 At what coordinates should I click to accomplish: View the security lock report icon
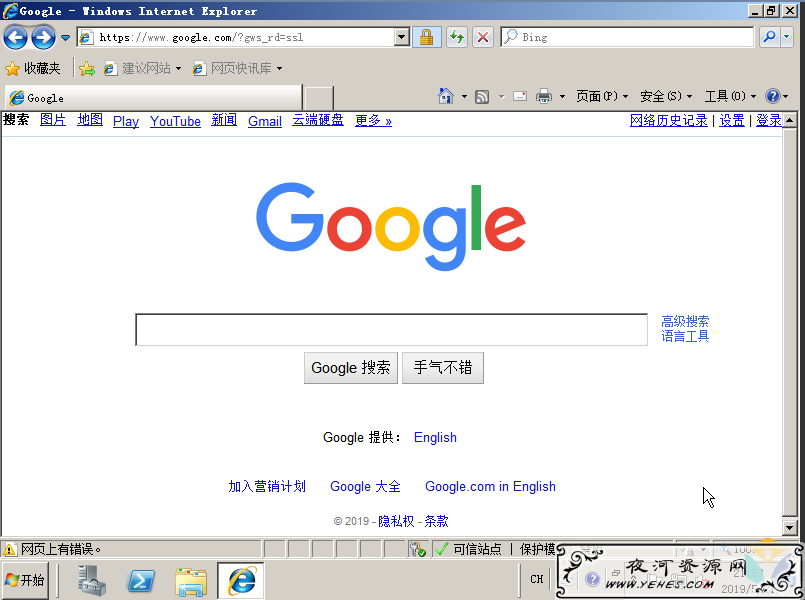coord(426,37)
